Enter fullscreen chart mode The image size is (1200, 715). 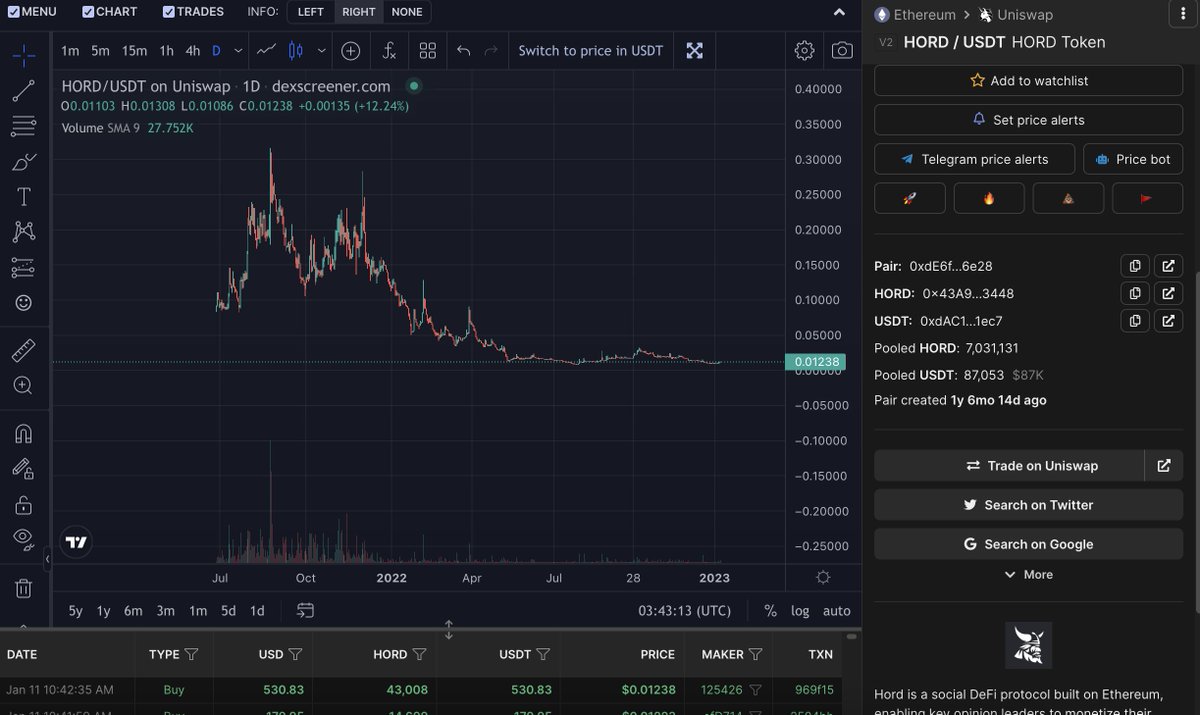[x=694, y=51]
